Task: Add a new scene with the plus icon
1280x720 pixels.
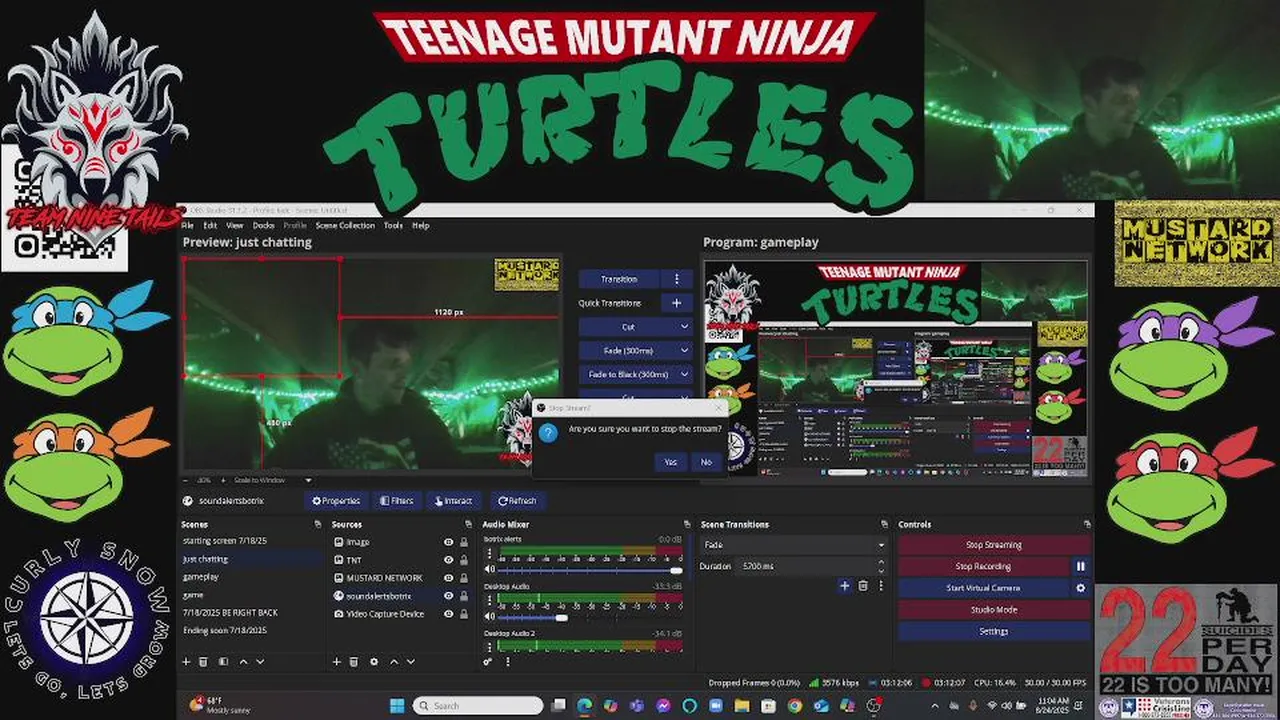Action: 186,662
